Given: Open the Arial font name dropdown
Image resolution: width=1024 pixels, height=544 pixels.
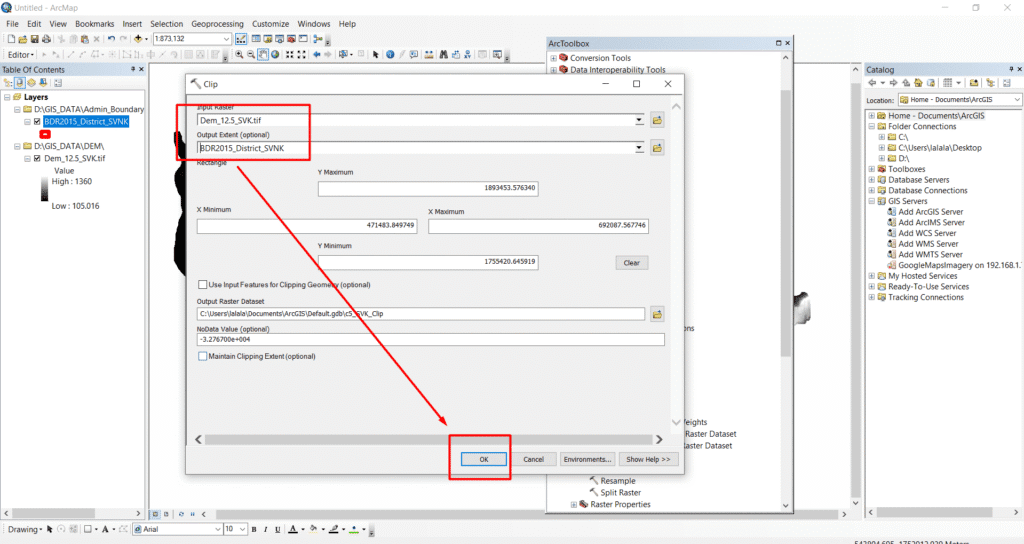Looking at the screenshot, I should pyautogui.click(x=217, y=529).
